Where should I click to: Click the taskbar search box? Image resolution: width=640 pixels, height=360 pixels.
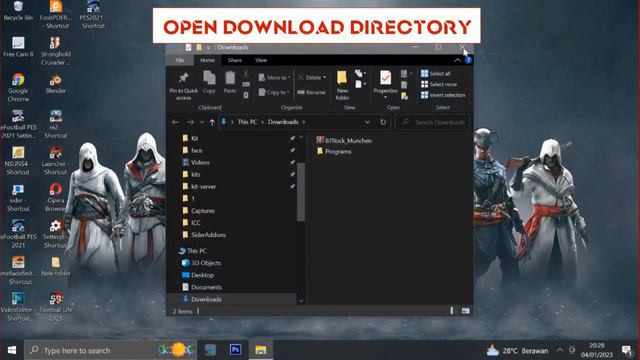110,350
